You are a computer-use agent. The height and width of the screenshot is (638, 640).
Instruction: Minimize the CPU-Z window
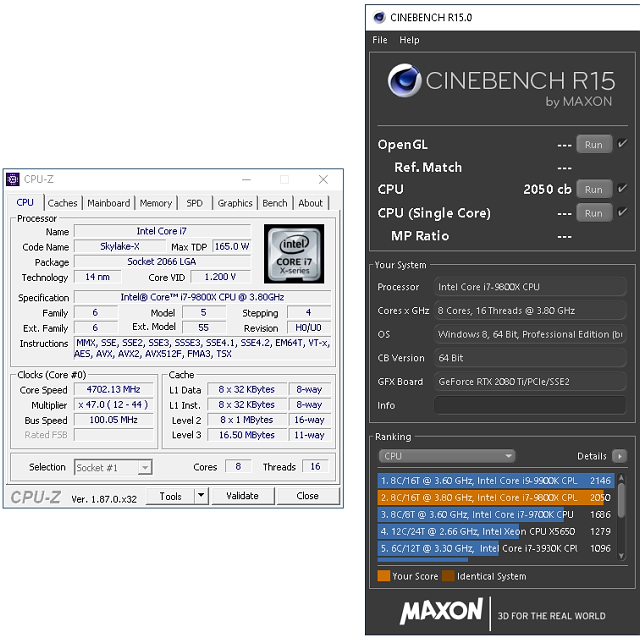point(246,180)
